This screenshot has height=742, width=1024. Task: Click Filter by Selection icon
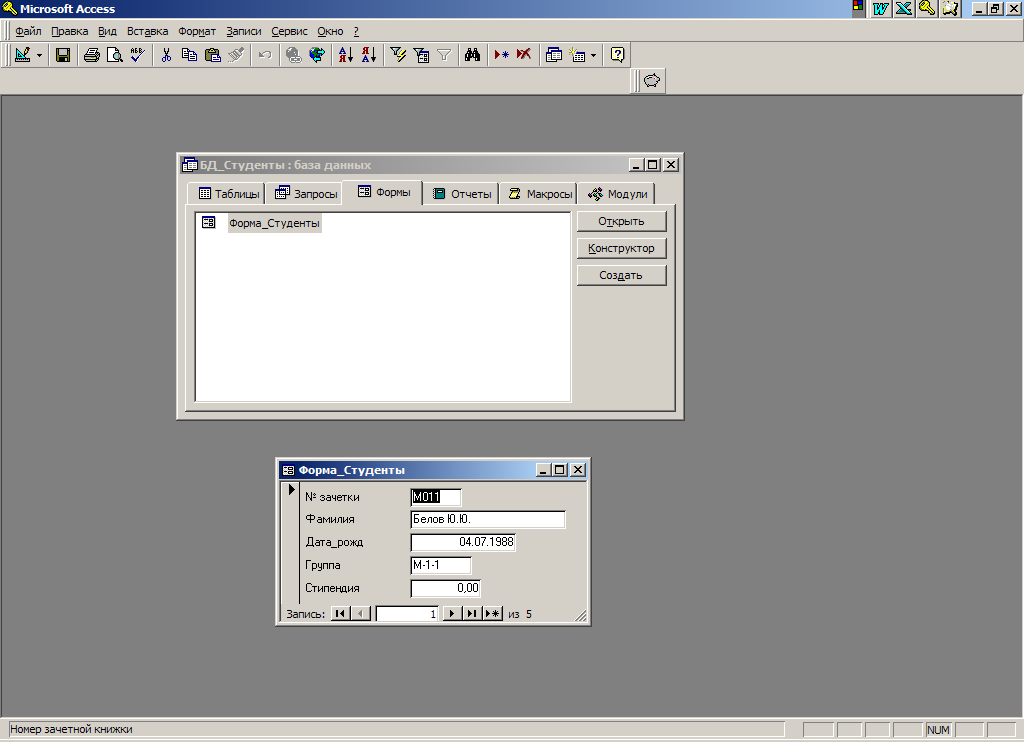398,55
